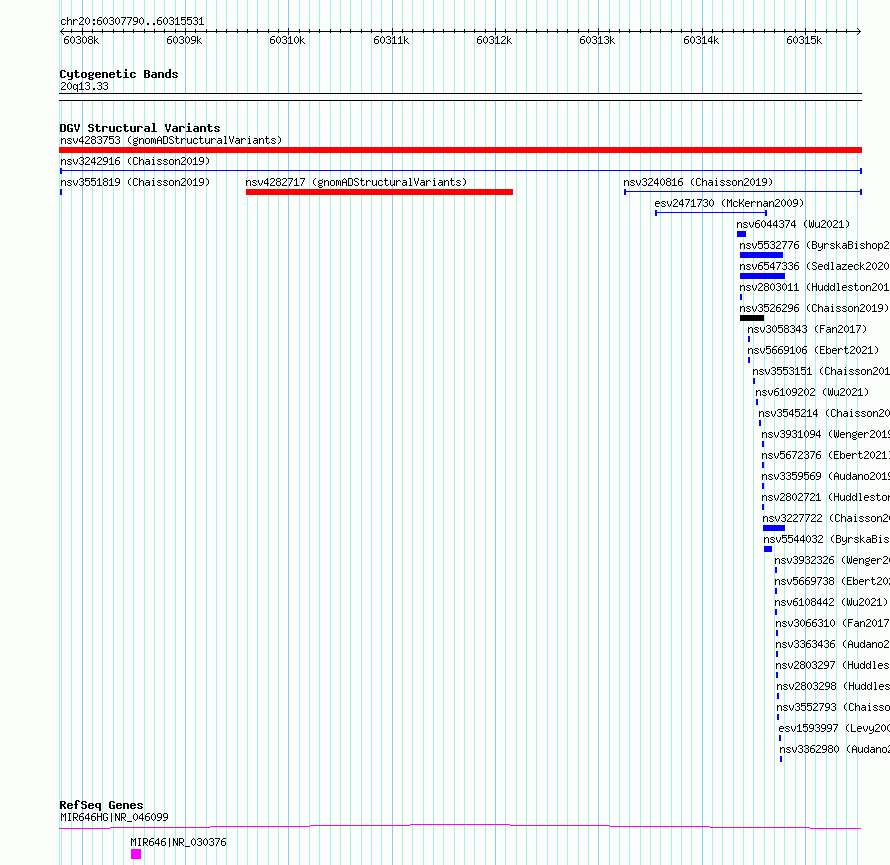
Task: Select the nsv2803011 Huddleston label
Action: (814, 287)
